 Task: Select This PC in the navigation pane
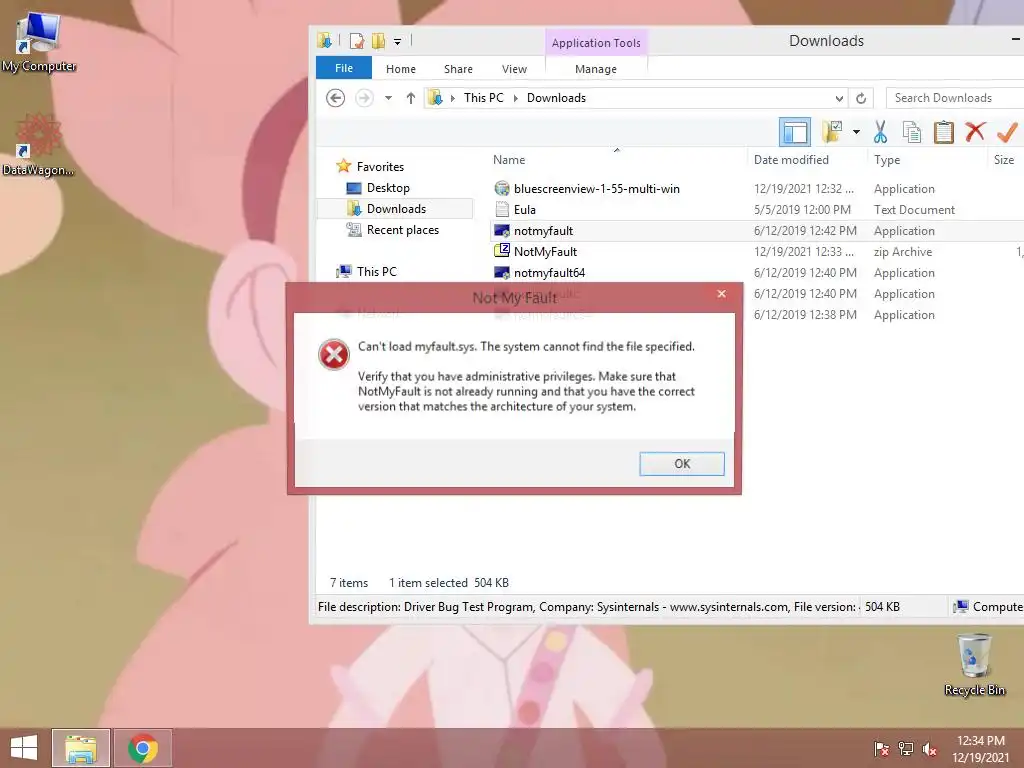click(376, 271)
